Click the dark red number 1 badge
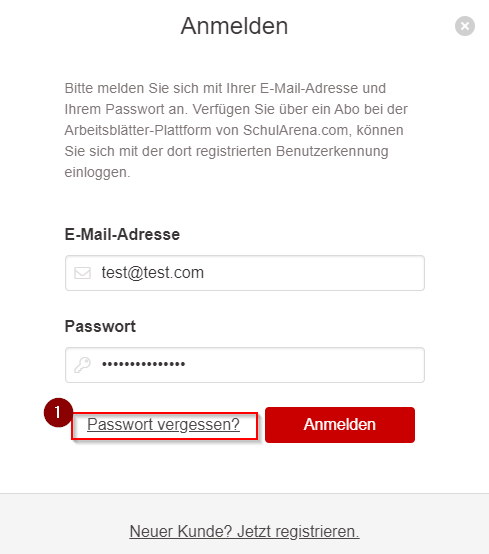 coord(58,412)
